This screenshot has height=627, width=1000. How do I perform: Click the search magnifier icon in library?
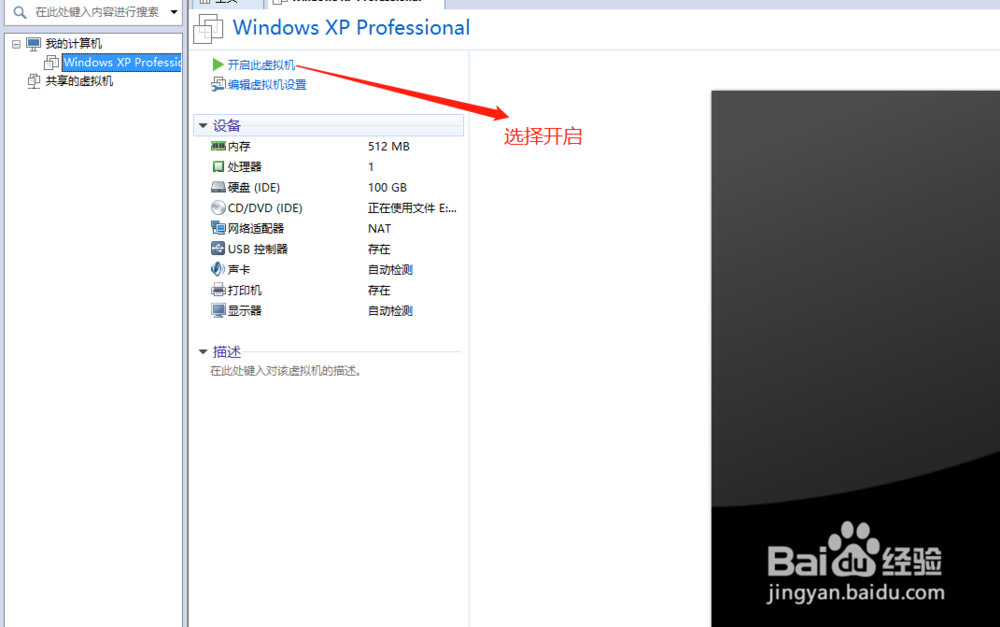coord(20,12)
